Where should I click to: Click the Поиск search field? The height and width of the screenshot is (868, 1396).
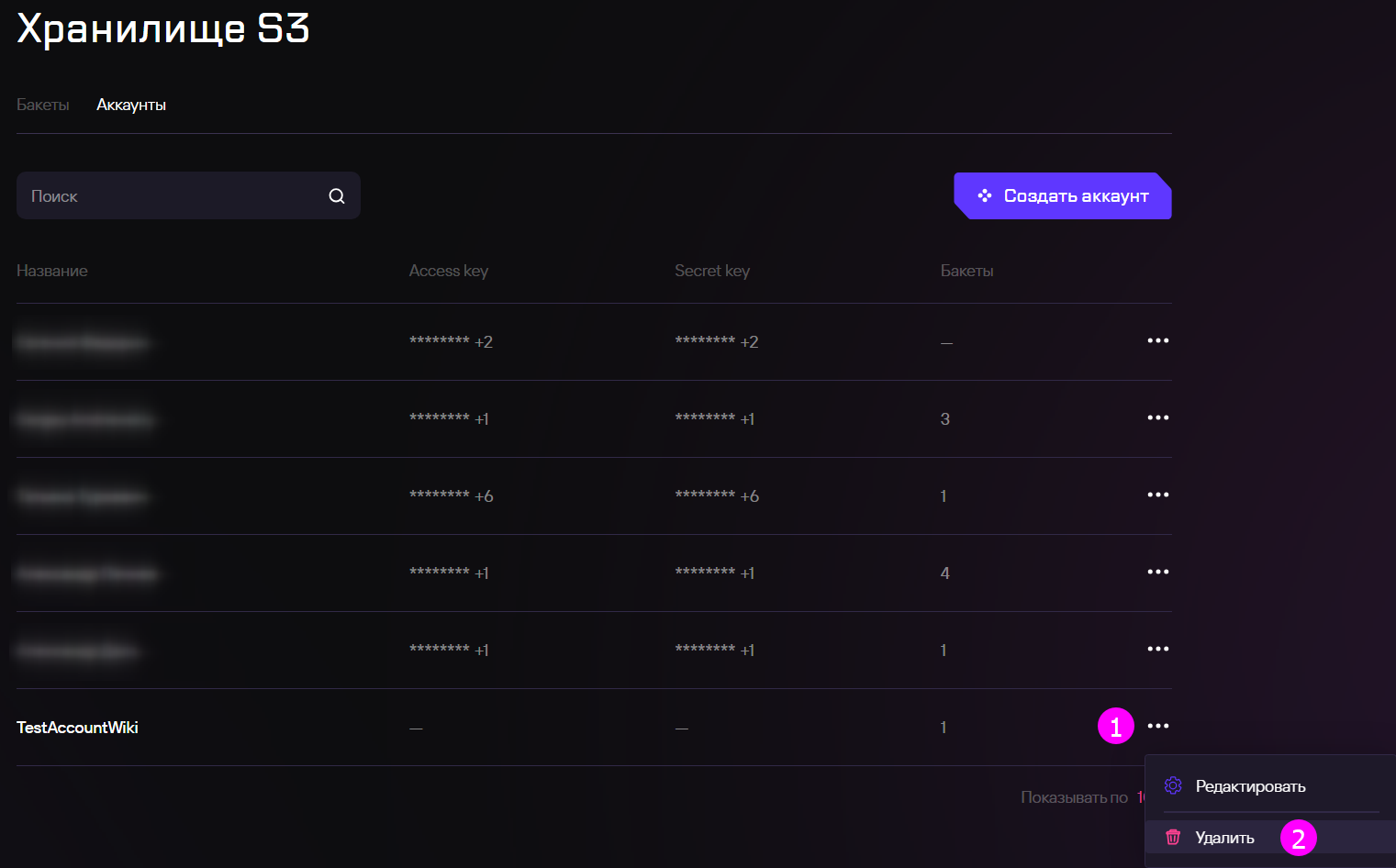[188, 195]
